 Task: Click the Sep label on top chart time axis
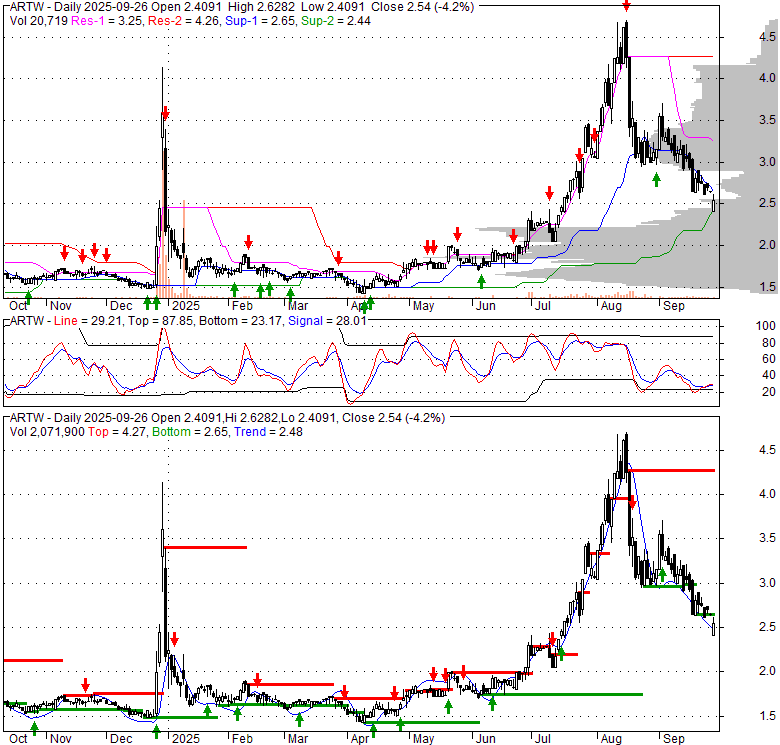[674, 306]
